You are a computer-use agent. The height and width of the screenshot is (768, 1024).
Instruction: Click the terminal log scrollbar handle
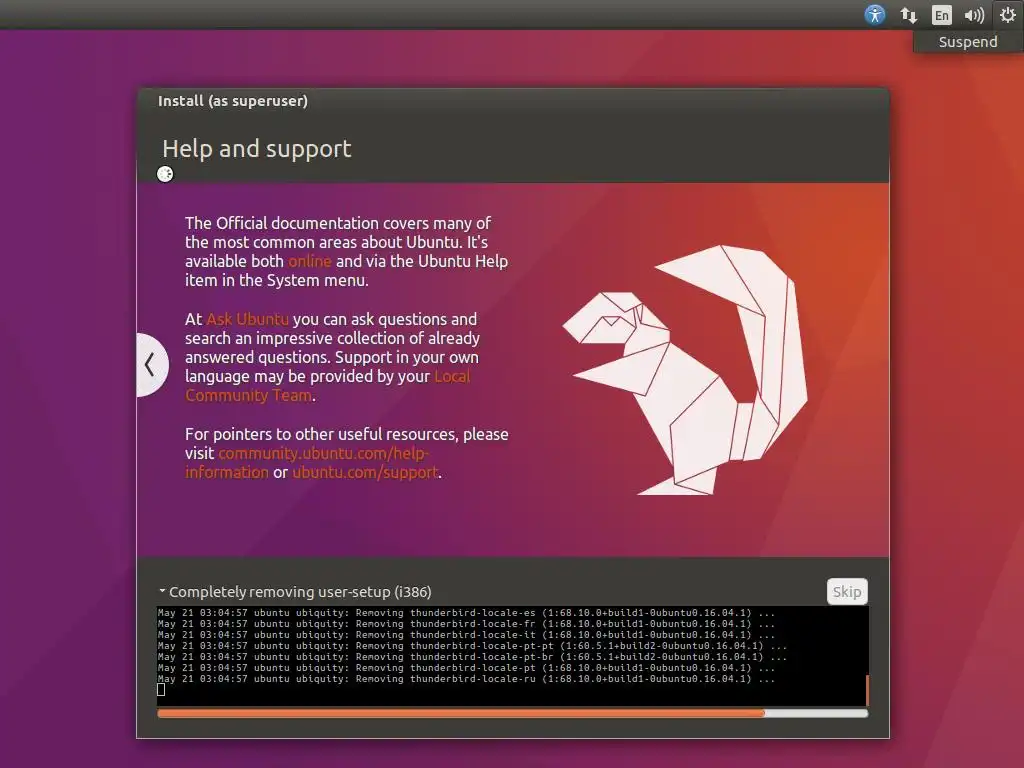(867, 690)
